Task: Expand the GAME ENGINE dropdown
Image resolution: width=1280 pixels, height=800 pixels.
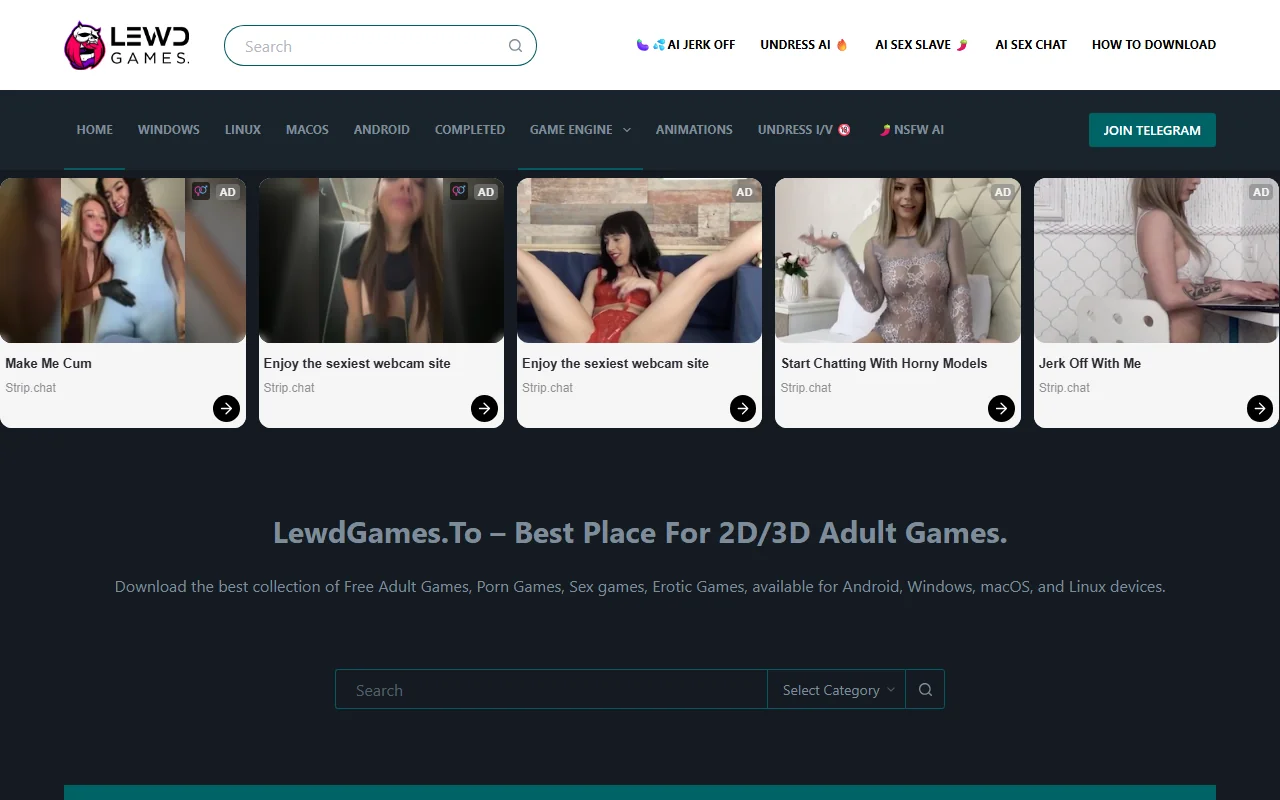Action: point(580,129)
